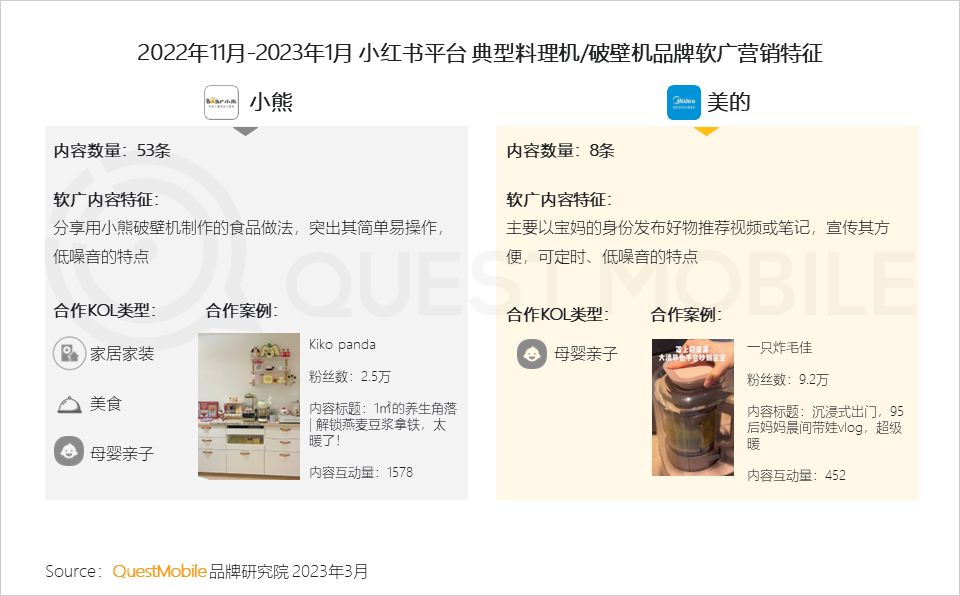The image size is (960, 596).
Task: Click the 内容数量：53条 label
Action: coord(112,151)
